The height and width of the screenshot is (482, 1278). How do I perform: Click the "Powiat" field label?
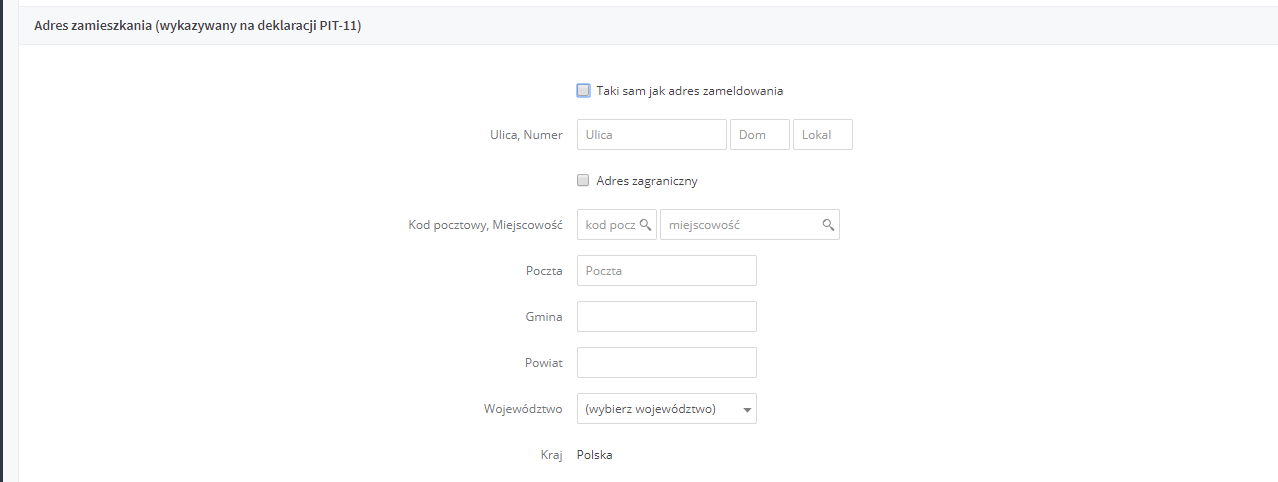[x=544, y=363]
